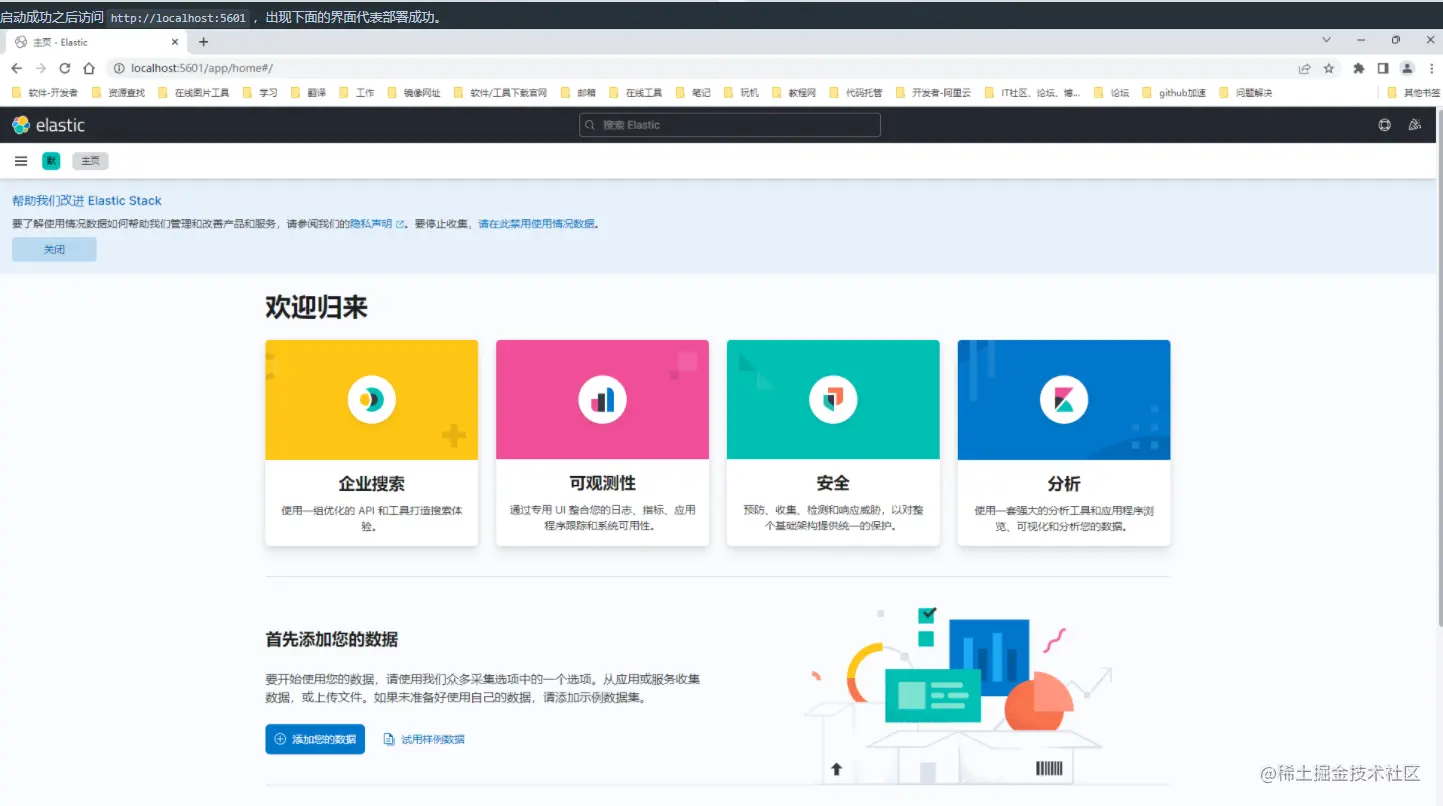This screenshot has height=806, width=1443.
Task: Open the 可观测性 solution card
Action: pyautogui.click(x=602, y=443)
